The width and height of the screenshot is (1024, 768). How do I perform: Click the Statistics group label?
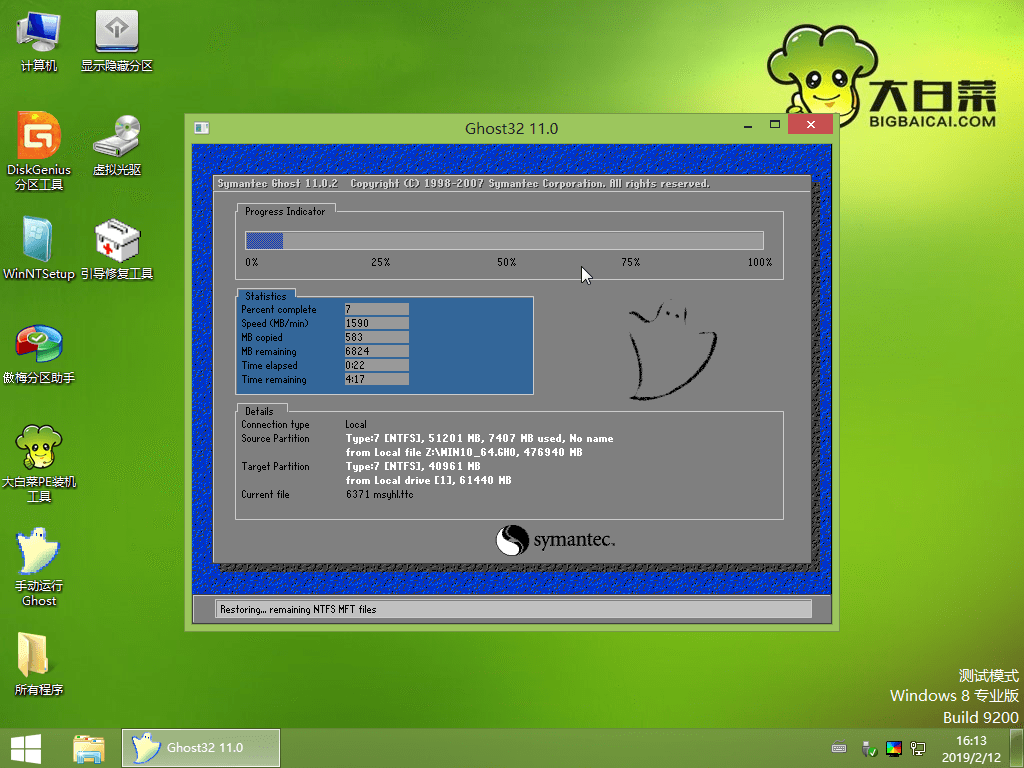[265, 296]
